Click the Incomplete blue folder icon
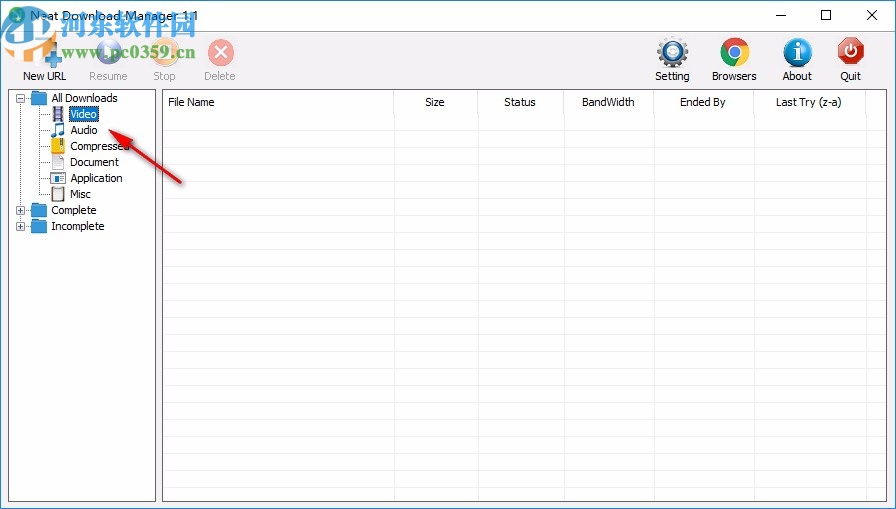 point(39,226)
